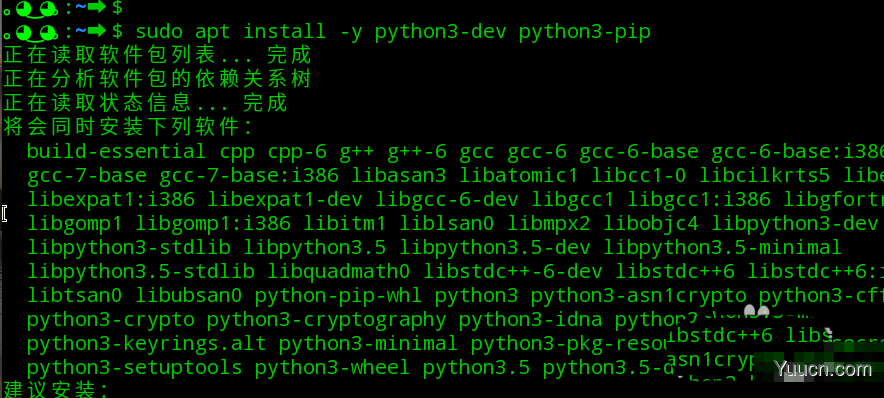Viewport: 884px width, 398px height.
Task: Click the package name libcilkrts5
Action: click(x=764, y=176)
